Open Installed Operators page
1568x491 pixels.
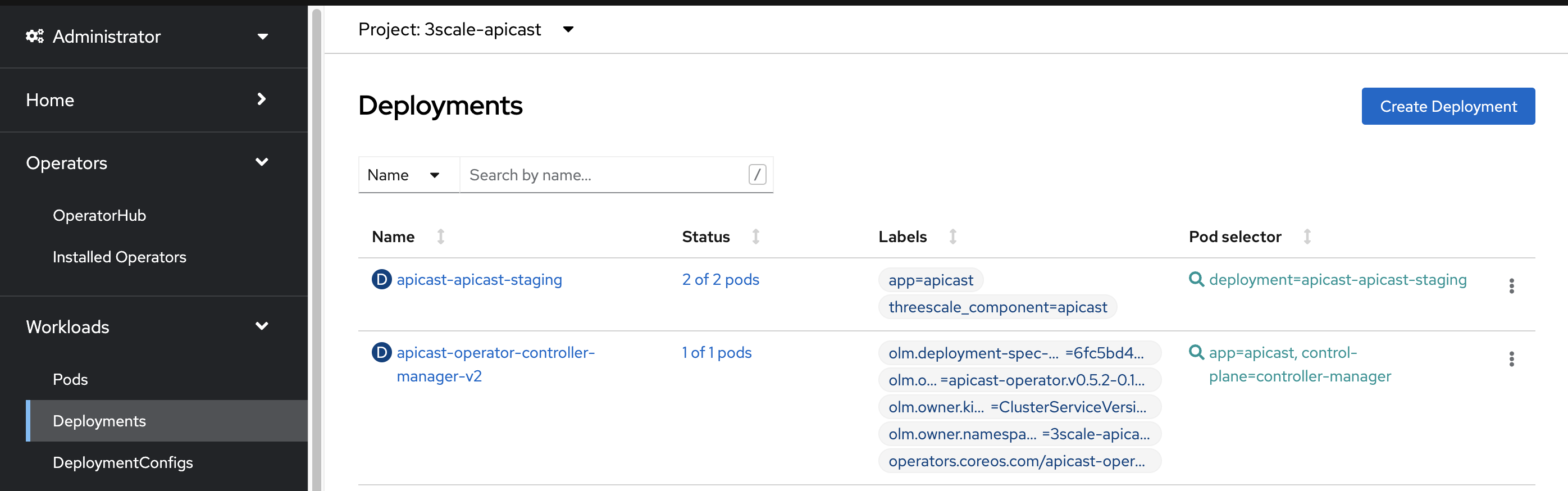pos(119,257)
